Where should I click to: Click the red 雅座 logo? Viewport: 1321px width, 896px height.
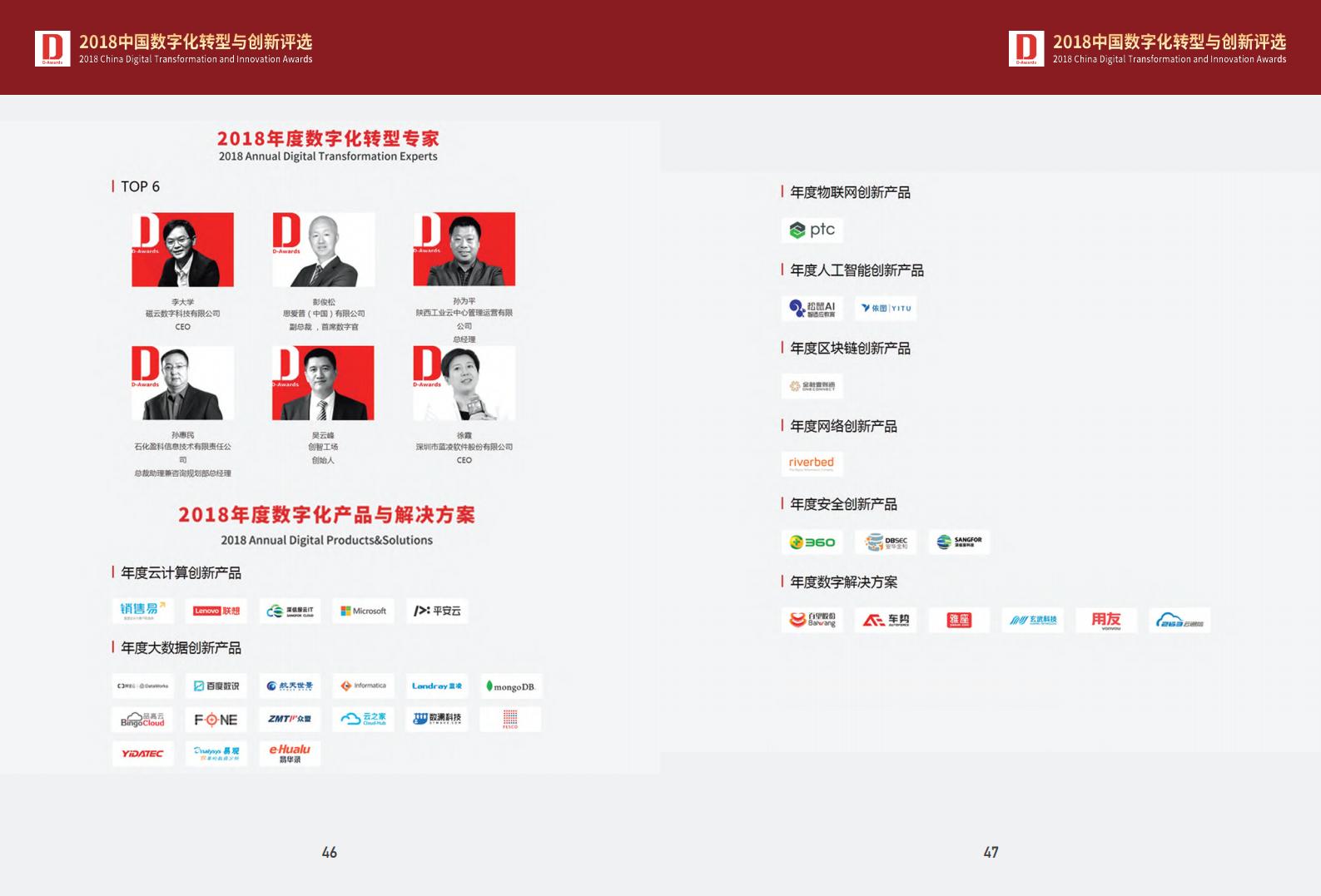coord(959,621)
